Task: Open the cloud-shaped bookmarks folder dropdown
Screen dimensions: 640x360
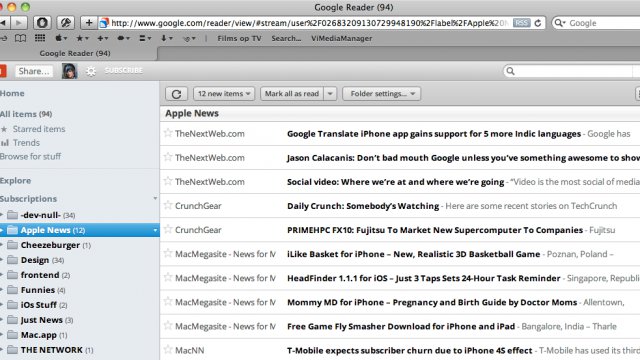Action: pyautogui.click(x=123, y=38)
